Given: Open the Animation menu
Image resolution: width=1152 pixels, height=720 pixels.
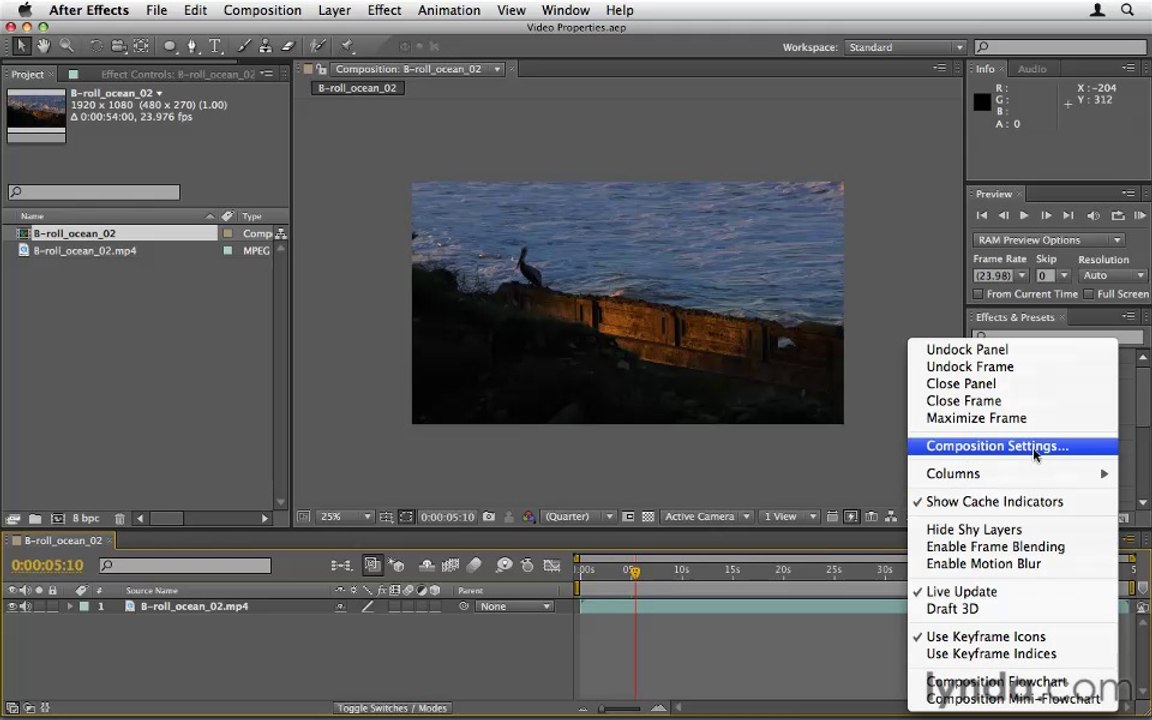Looking at the screenshot, I should click(x=449, y=10).
